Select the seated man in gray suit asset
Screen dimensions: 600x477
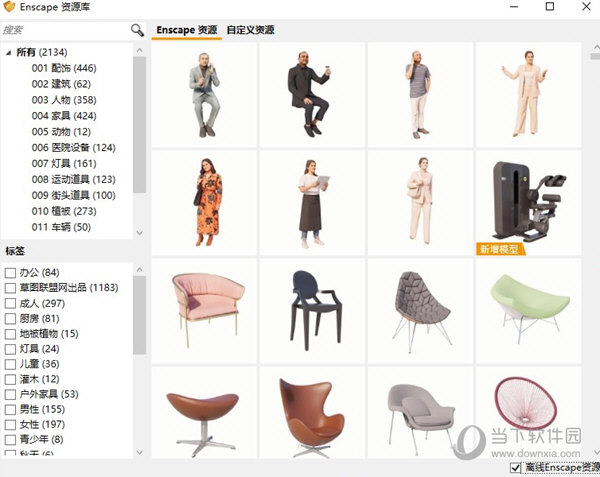[x=204, y=94]
